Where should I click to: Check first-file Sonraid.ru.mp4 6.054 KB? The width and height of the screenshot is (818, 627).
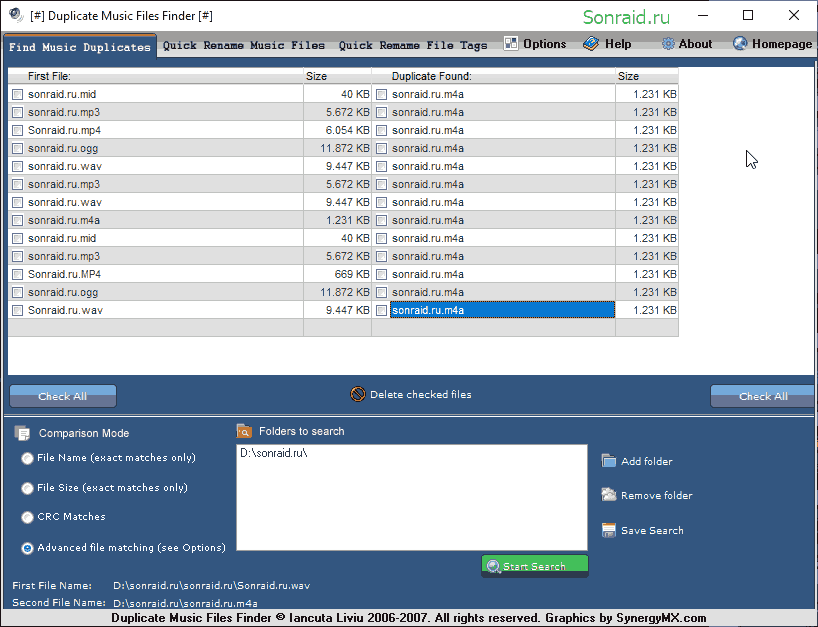[18, 130]
